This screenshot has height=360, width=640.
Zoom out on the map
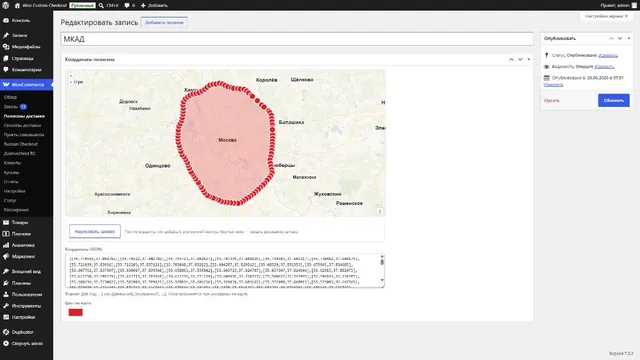(71, 82)
